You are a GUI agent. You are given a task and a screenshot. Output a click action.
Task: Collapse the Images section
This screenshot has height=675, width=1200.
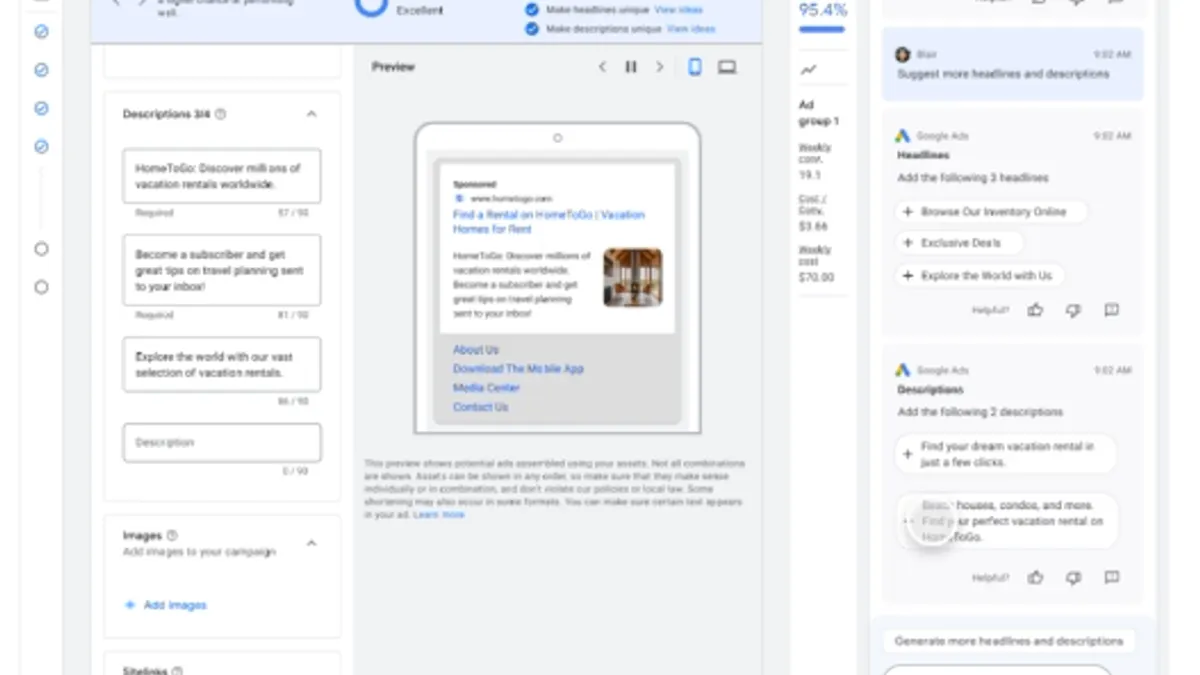[x=311, y=543]
